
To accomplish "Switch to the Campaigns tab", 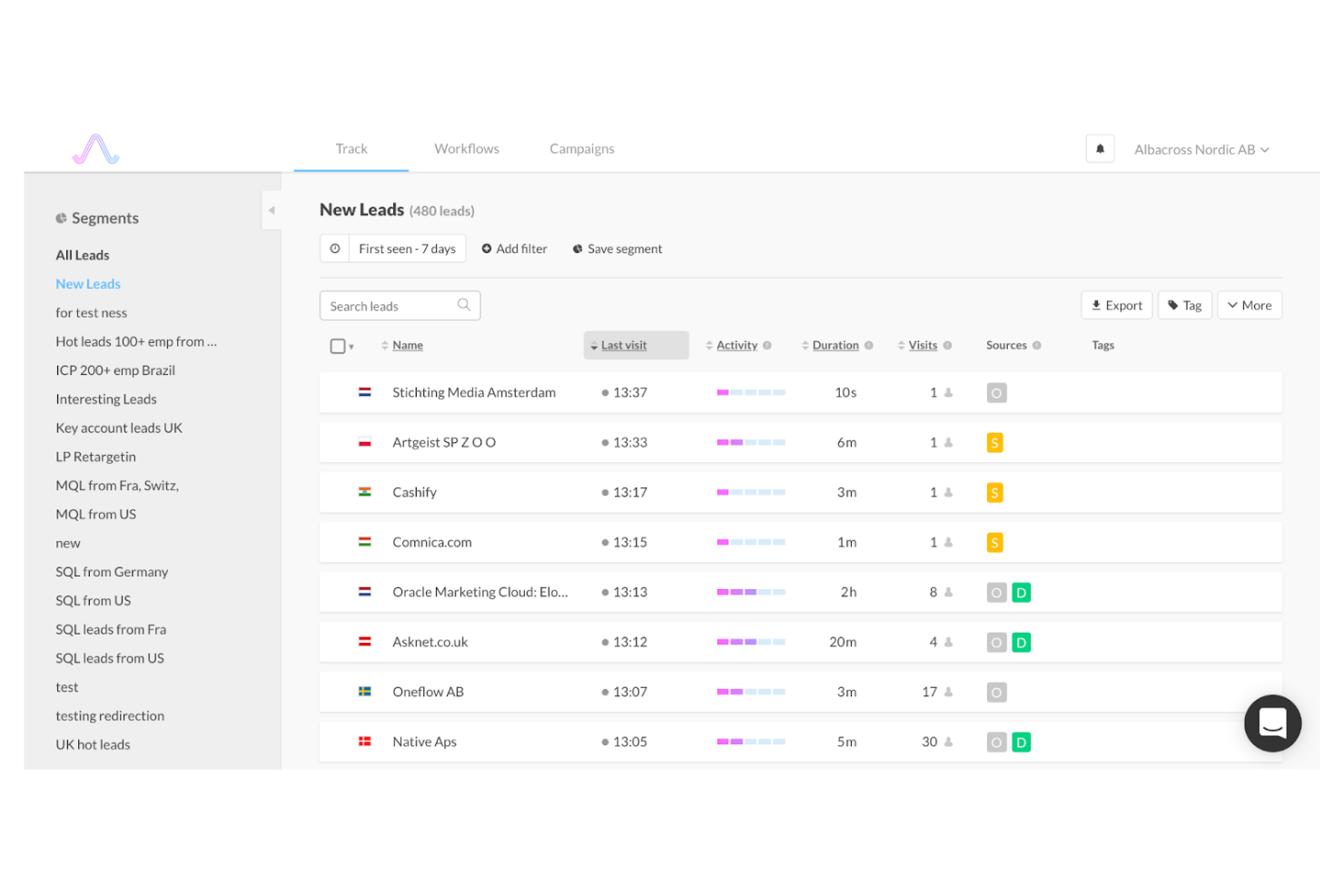I will pos(582,149).
